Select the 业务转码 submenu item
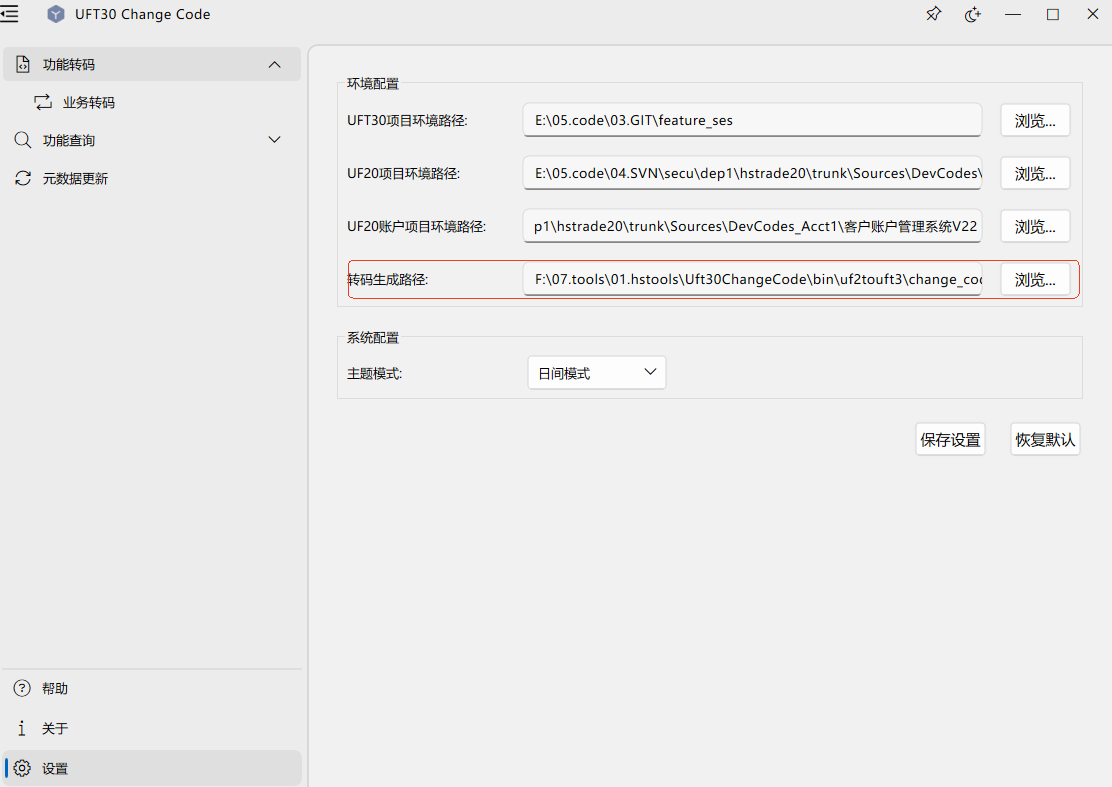The image size is (1112, 787). click(x=152, y=102)
